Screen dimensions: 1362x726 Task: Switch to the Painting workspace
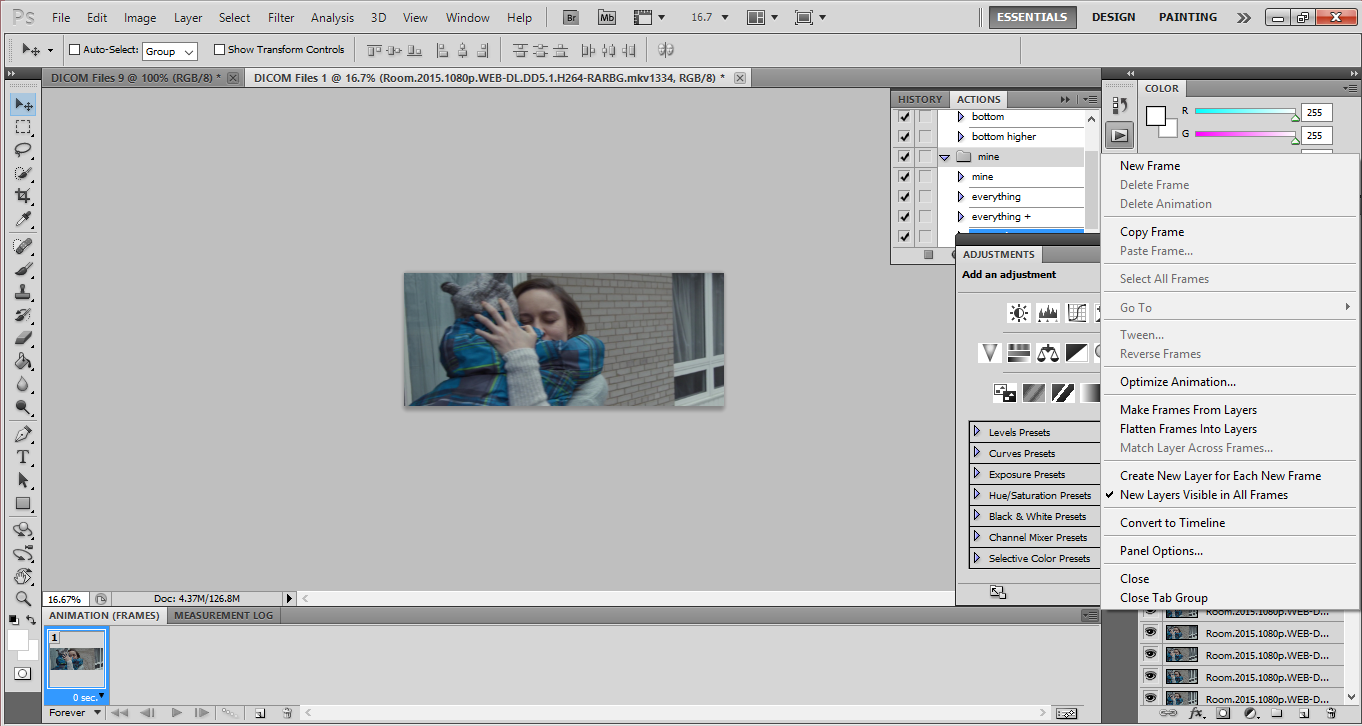[1188, 17]
